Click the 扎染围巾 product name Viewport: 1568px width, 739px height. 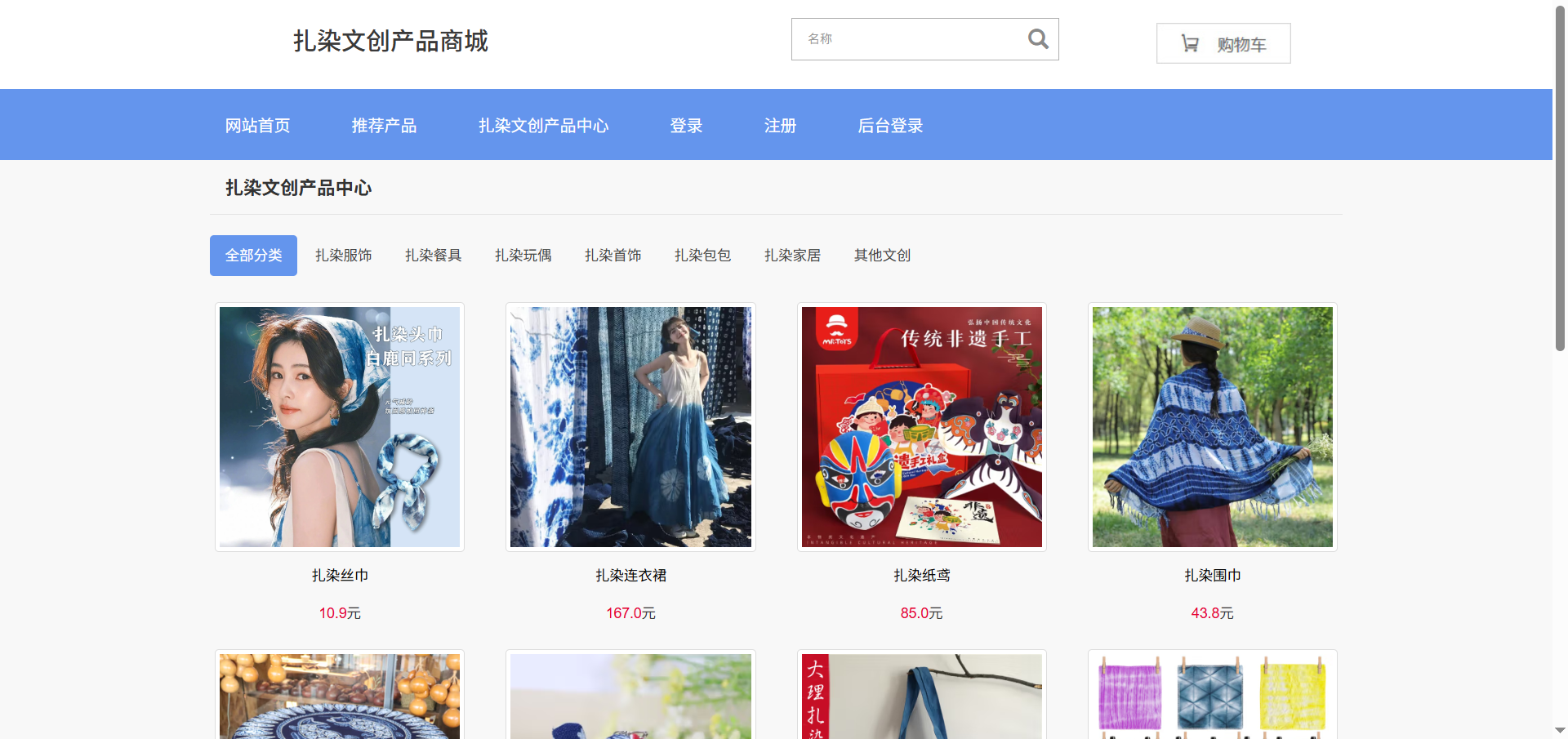point(1213,576)
